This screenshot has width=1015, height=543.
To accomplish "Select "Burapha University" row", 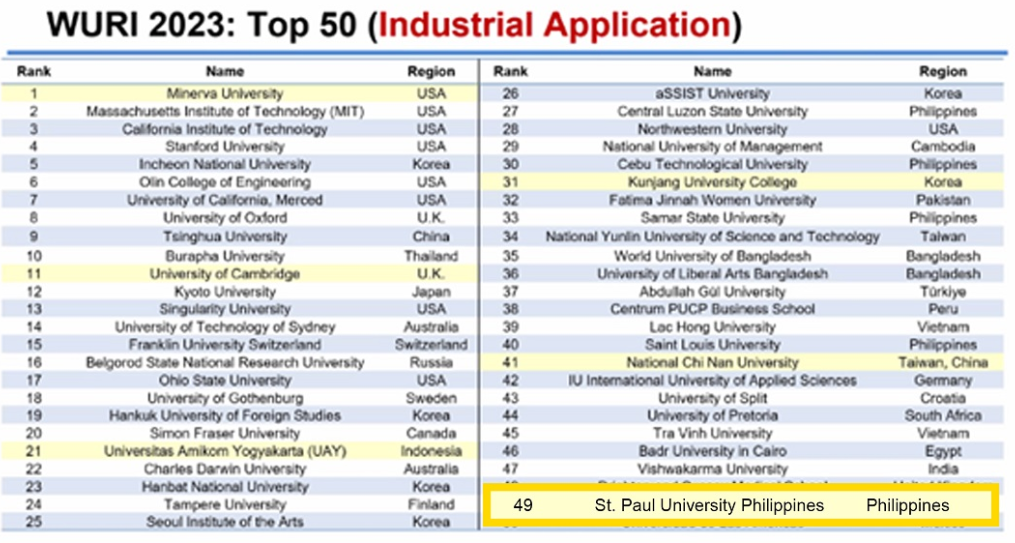I will (240, 256).
